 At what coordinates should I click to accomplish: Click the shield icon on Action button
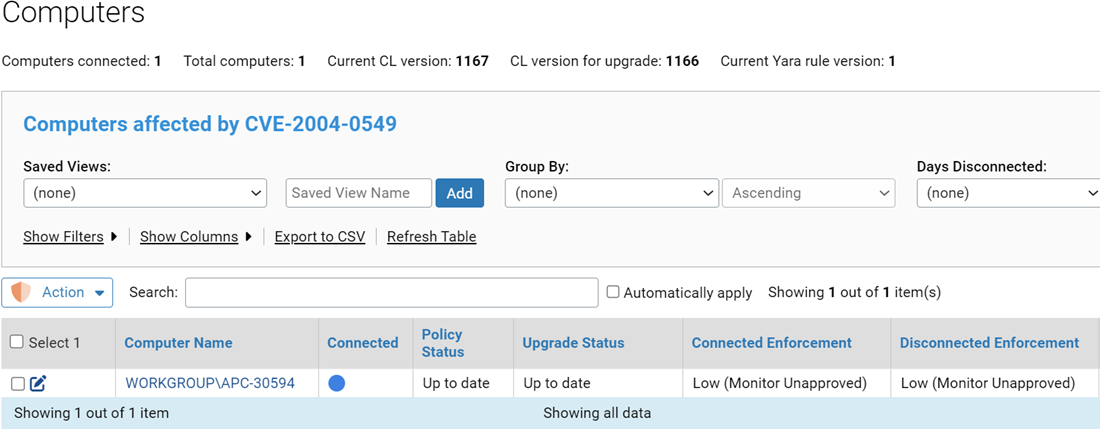(21, 292)
